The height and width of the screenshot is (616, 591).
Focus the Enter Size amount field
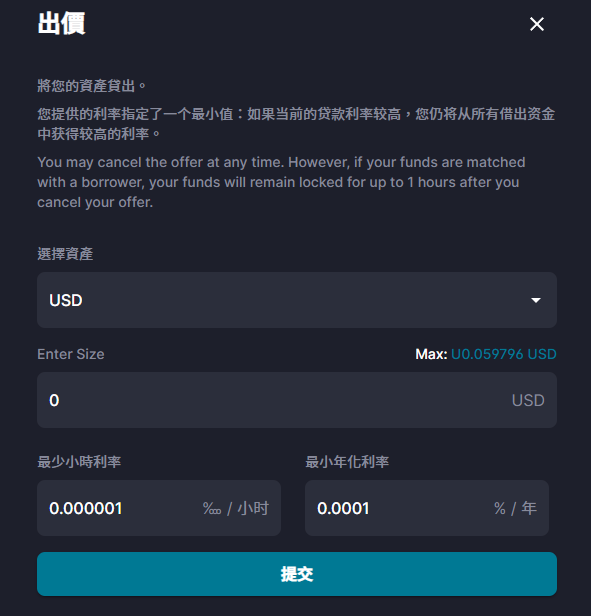(297, 400)
